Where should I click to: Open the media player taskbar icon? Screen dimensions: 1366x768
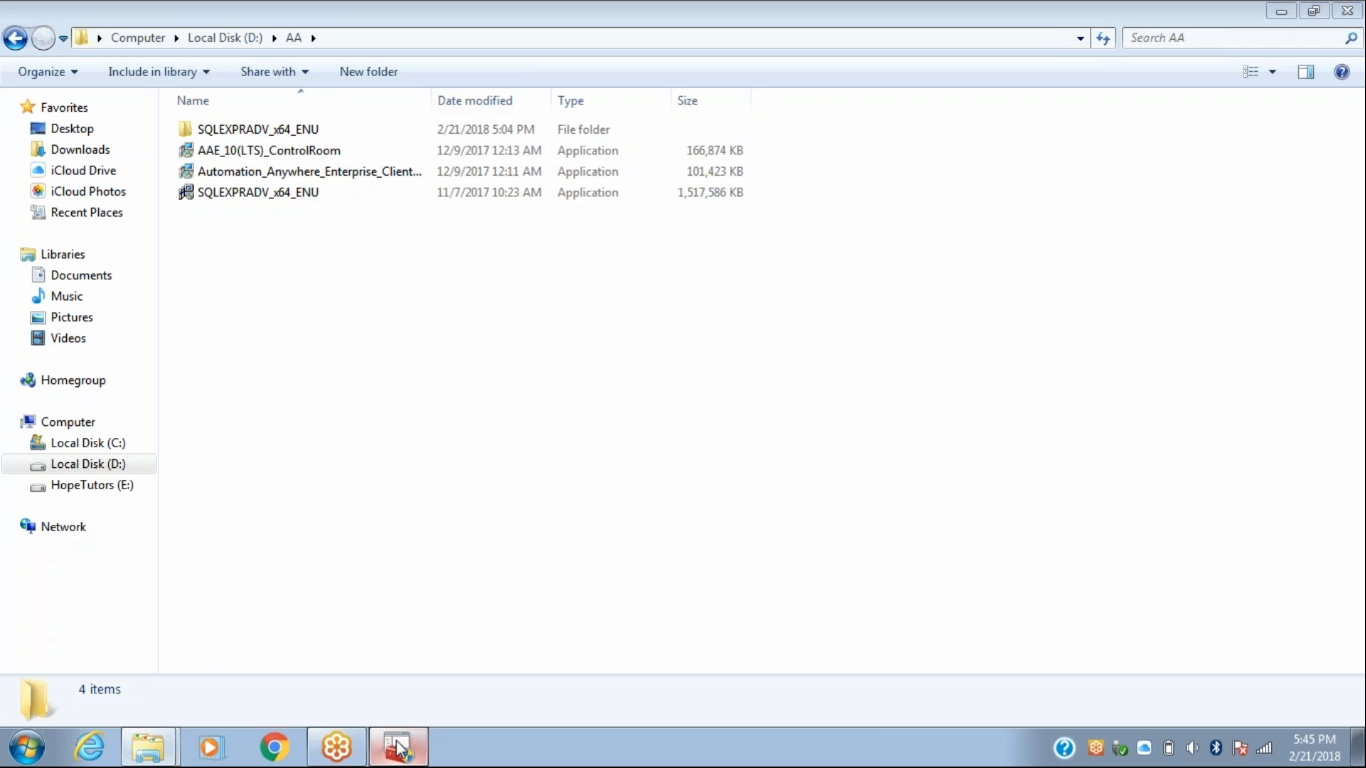(211, 747)
